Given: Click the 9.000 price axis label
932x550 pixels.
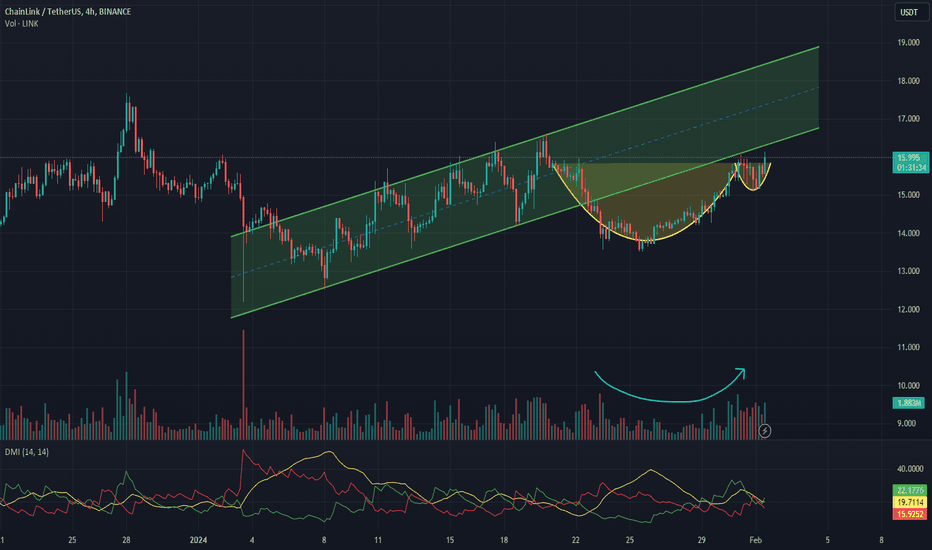Looking at the screenshot, I should [907, 423].
